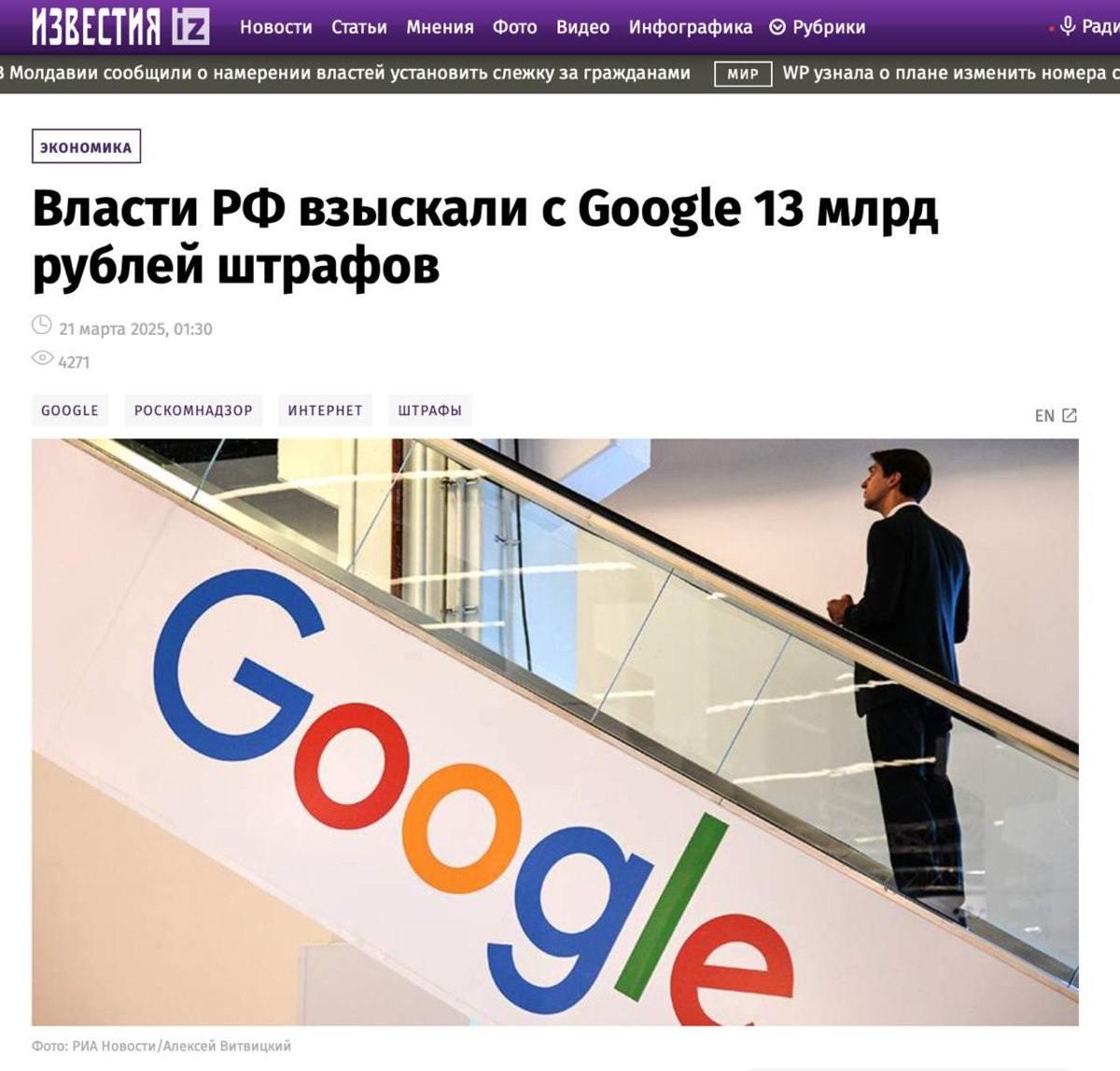Select the ИНТЕРНЕТ tag
This screenshot has height=1071, width=1120.
(x=325, y=410)
